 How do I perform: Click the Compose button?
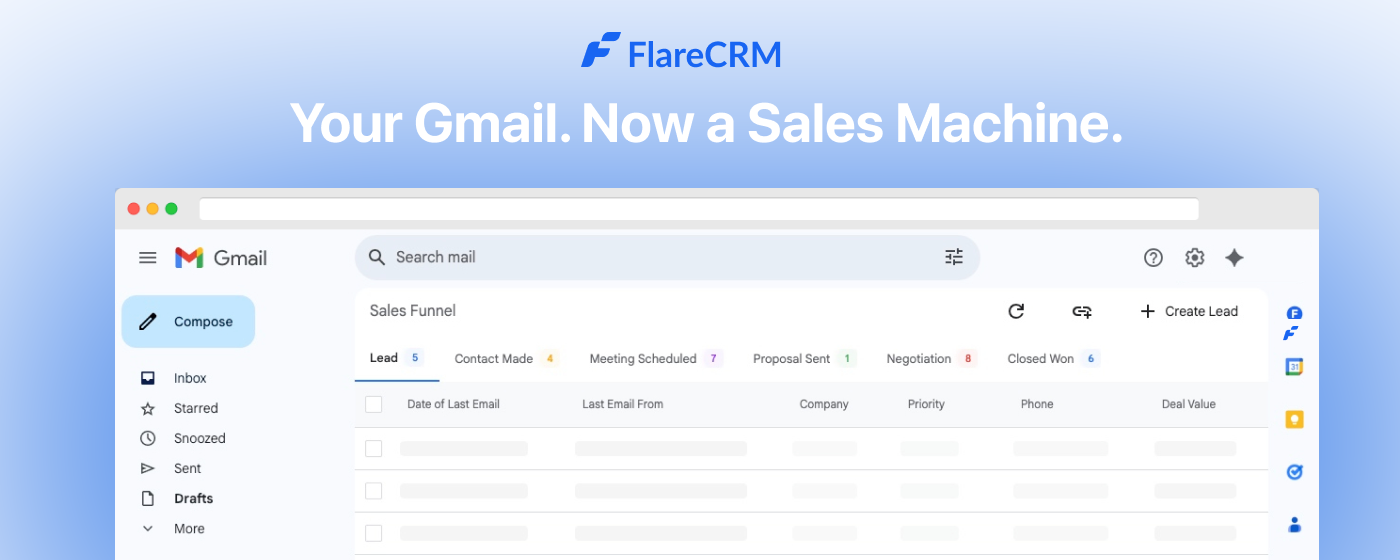click(x=188, y=322)
